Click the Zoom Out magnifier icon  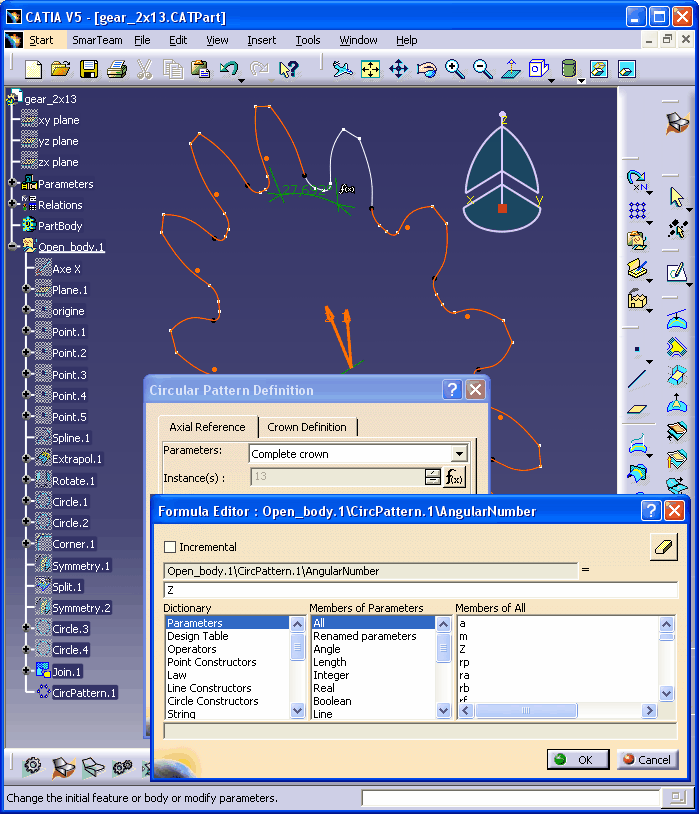pyautogui.click(x=482, y=69)
